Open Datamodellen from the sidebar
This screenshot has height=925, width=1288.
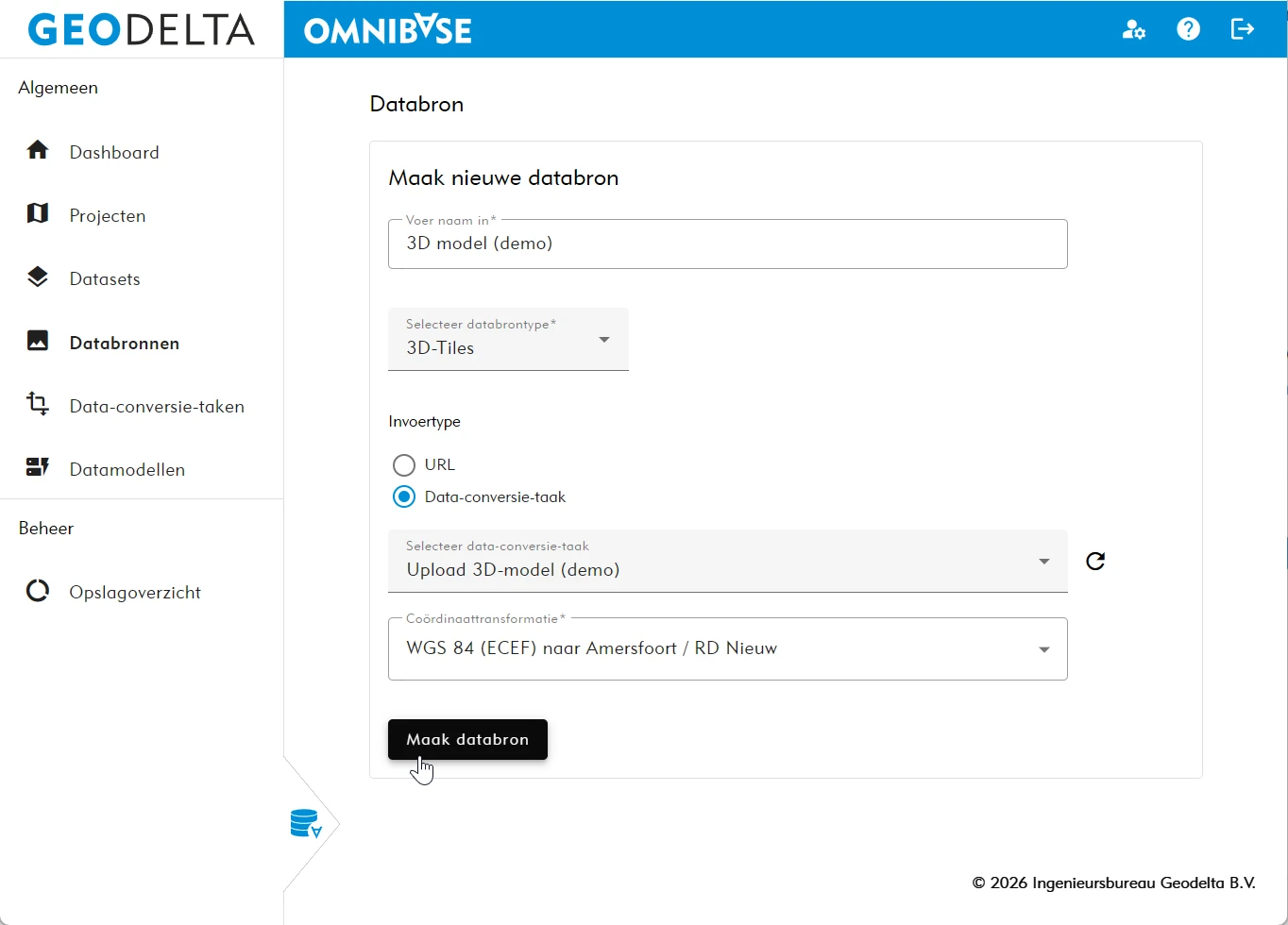point(127,470)
